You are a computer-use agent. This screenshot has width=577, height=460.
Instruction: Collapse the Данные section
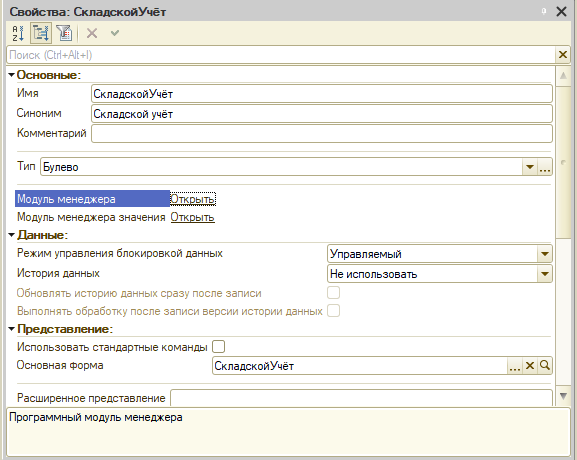click(x=11, y=235)
